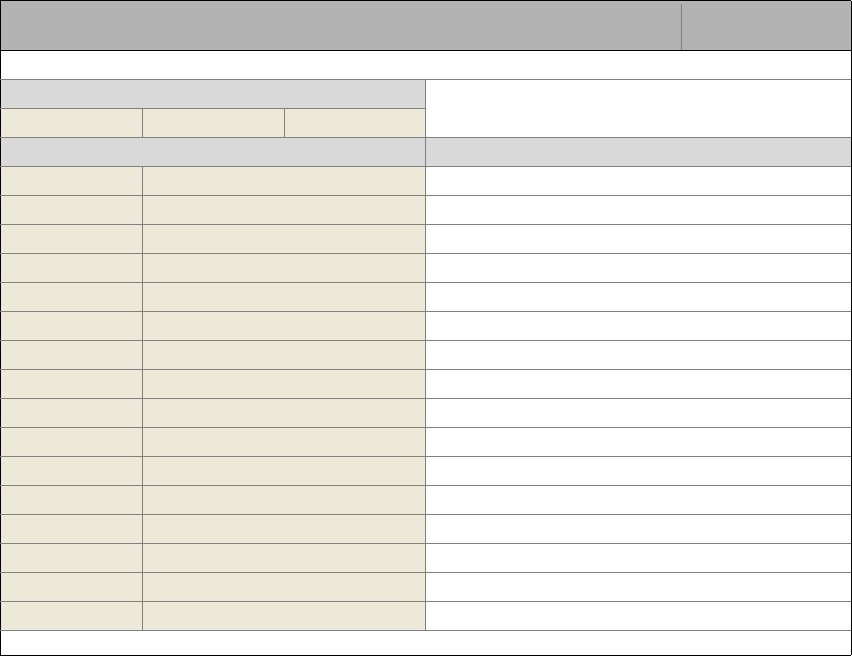Click the blank white footer strip below the table
Image resolution: width=852 pixels, height=656 pixels.
tap(426, 643)
